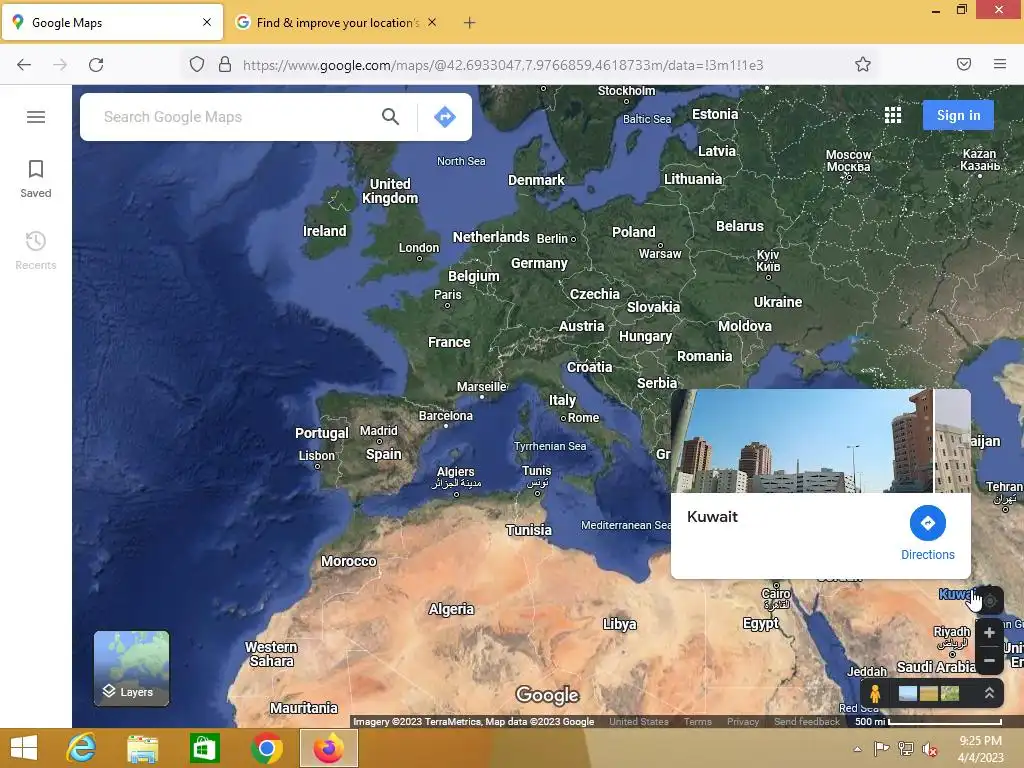The height and width of the screenshot is (768, 1024).
Task: Click the United States link
Action: tap(639, 722)
